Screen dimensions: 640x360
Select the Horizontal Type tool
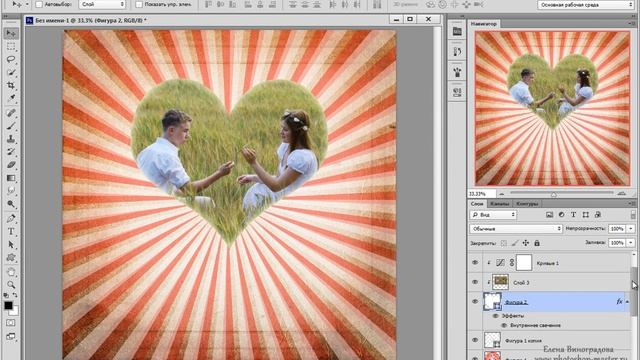pos(11,231)
